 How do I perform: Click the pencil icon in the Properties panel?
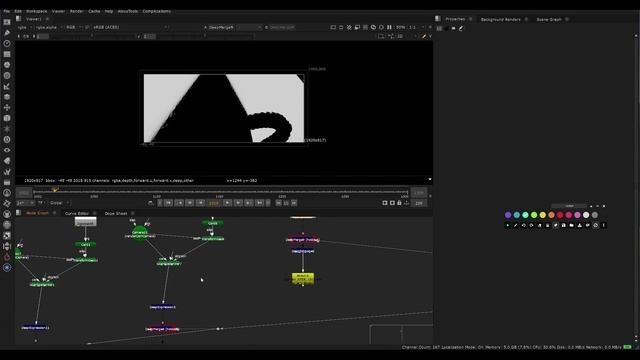click(461, 28)
